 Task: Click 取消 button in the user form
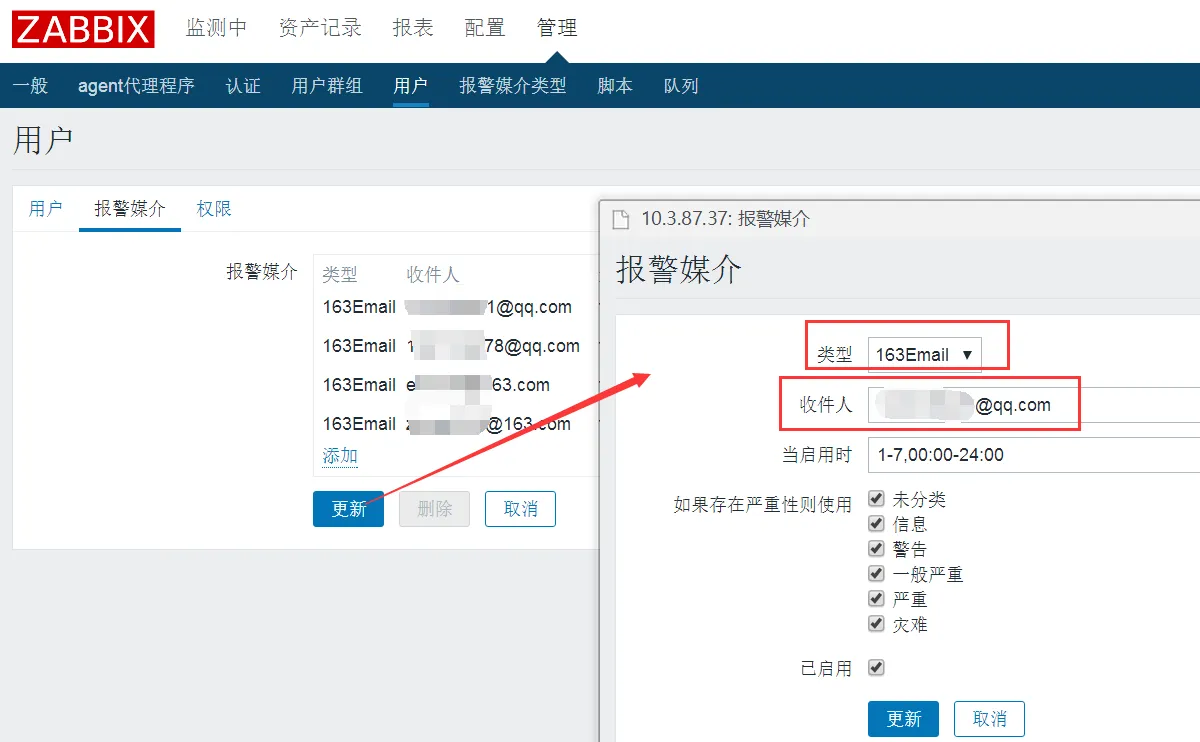pyautogui.click(x=520, y=509)
